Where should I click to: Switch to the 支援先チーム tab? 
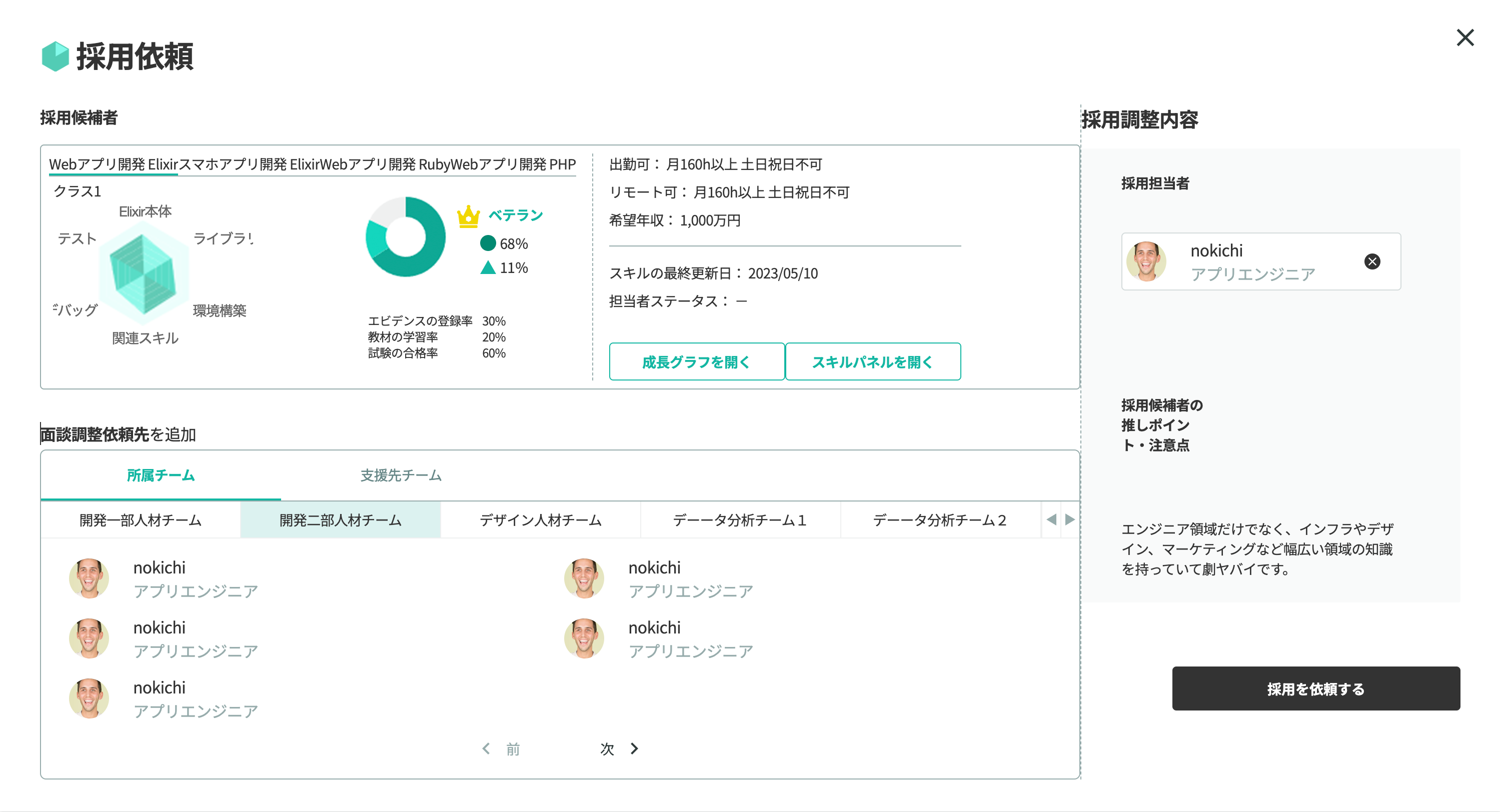coord(401,475)
